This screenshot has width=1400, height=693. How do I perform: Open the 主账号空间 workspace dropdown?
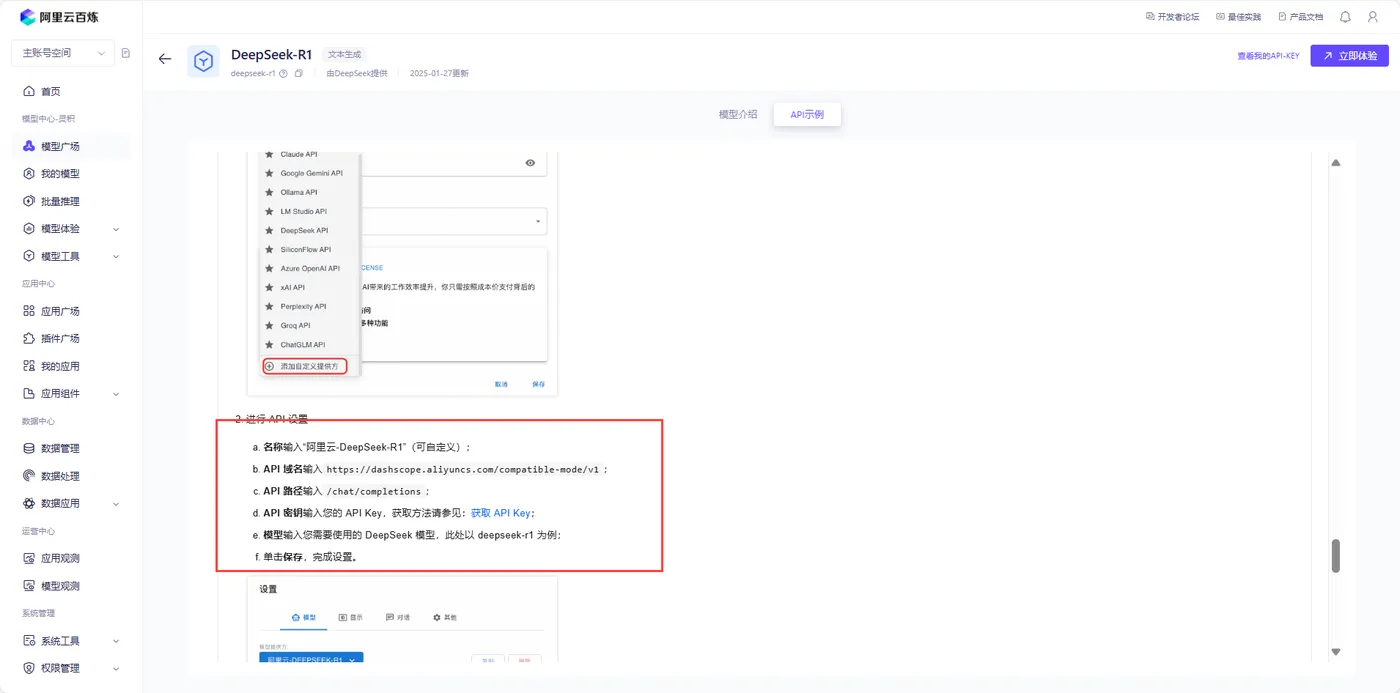point(63,53)
